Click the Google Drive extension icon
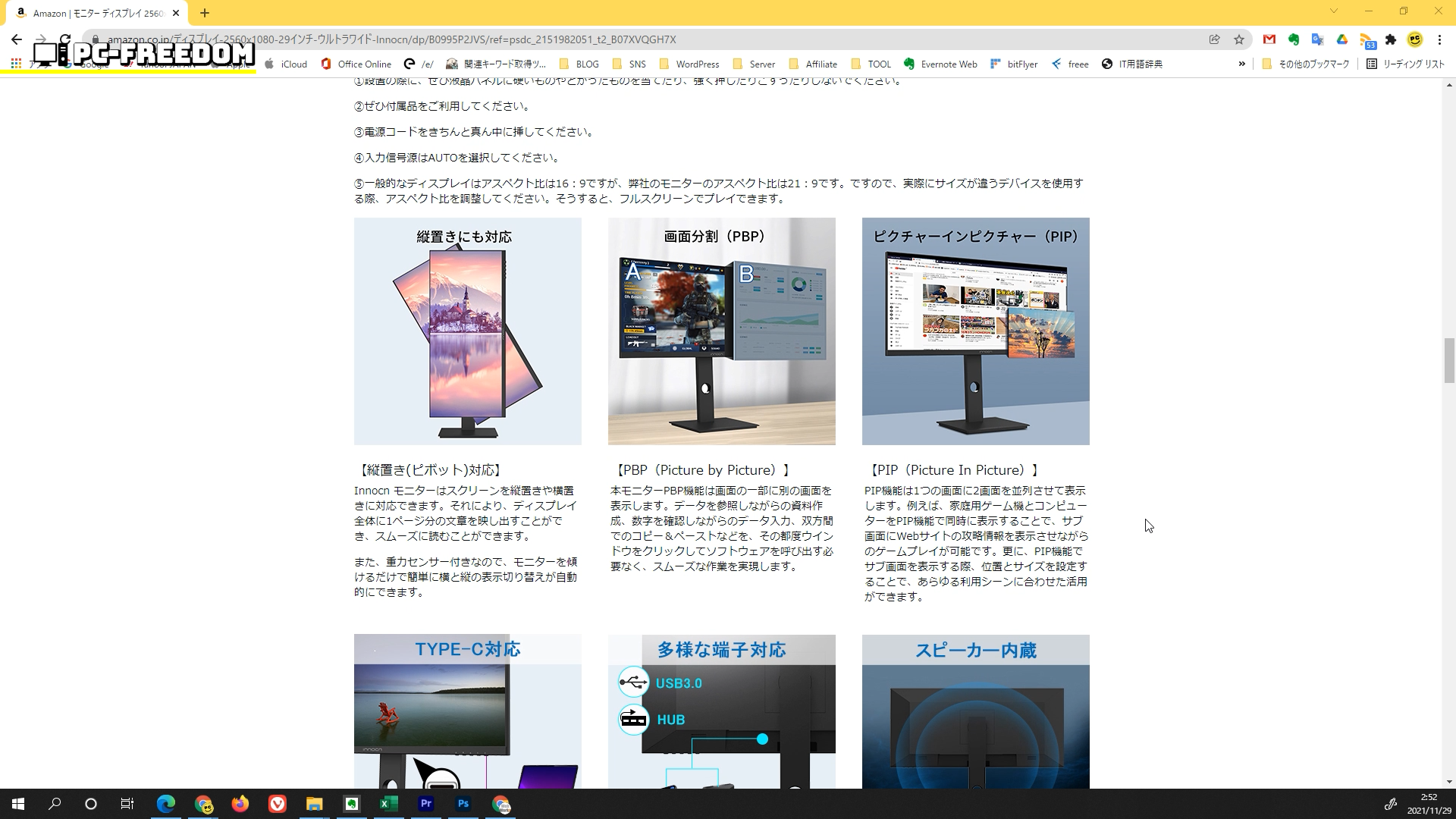Viewport: 1456px width, 819px height. tap(1342, 39)
